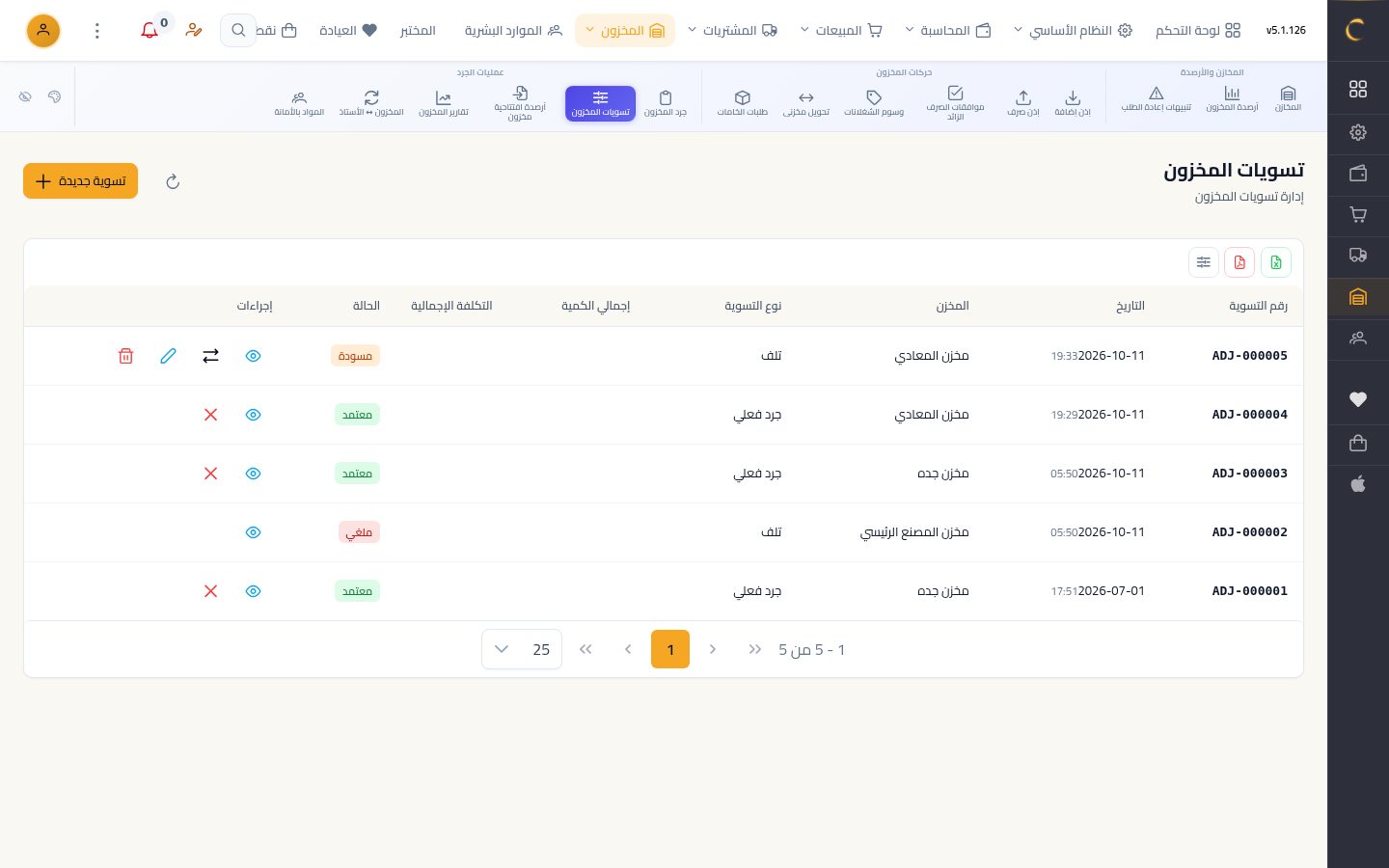
Task: Open the sidebar clinic heart icon
Action: 1358,399
